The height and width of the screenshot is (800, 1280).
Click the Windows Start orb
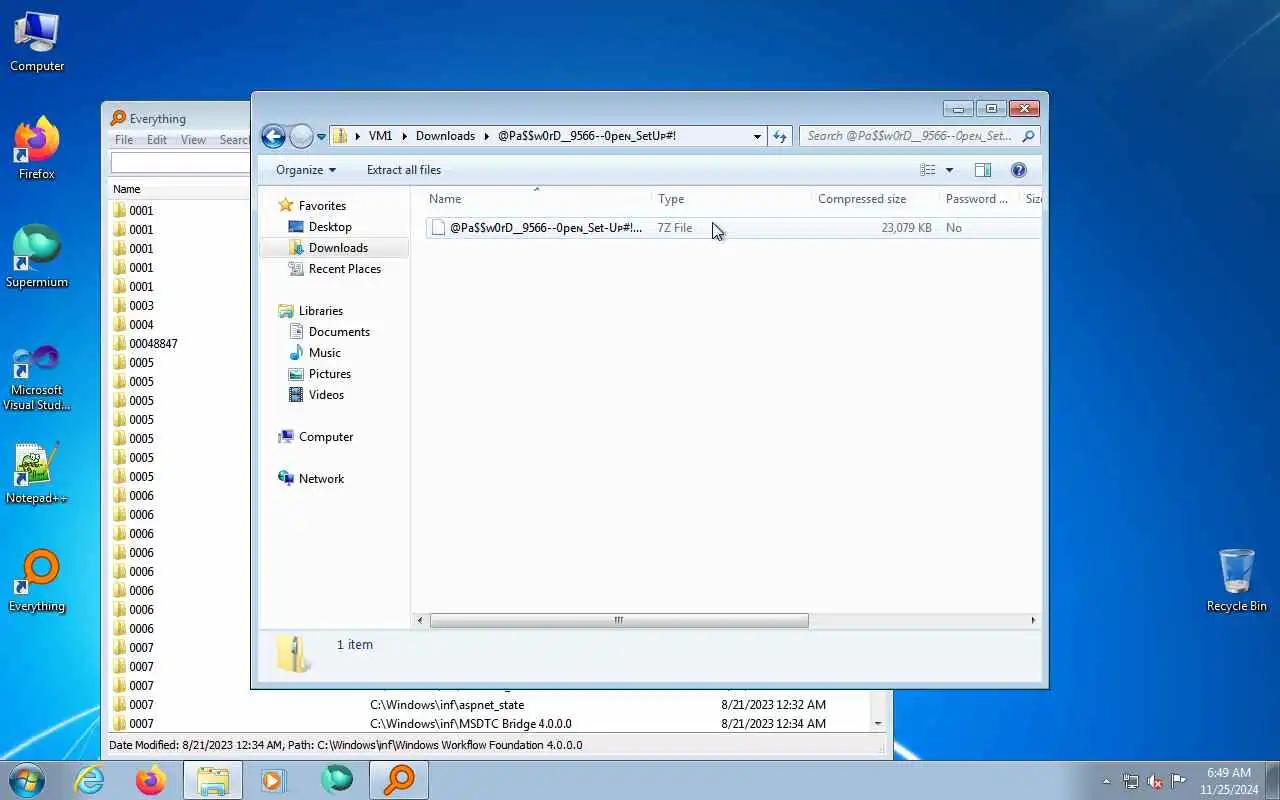tap(27, 780)
